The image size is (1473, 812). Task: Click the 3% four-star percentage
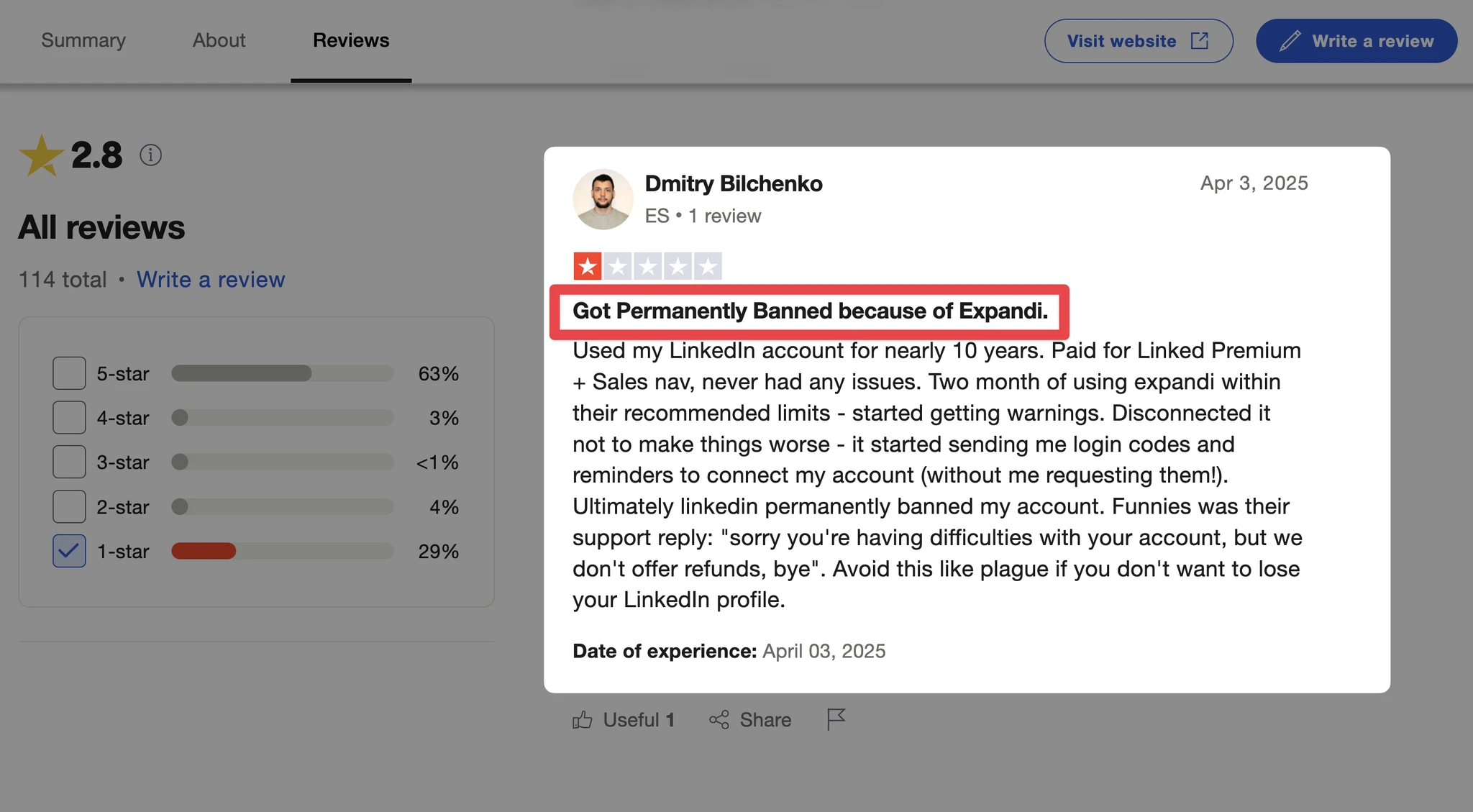click(444, 418)
